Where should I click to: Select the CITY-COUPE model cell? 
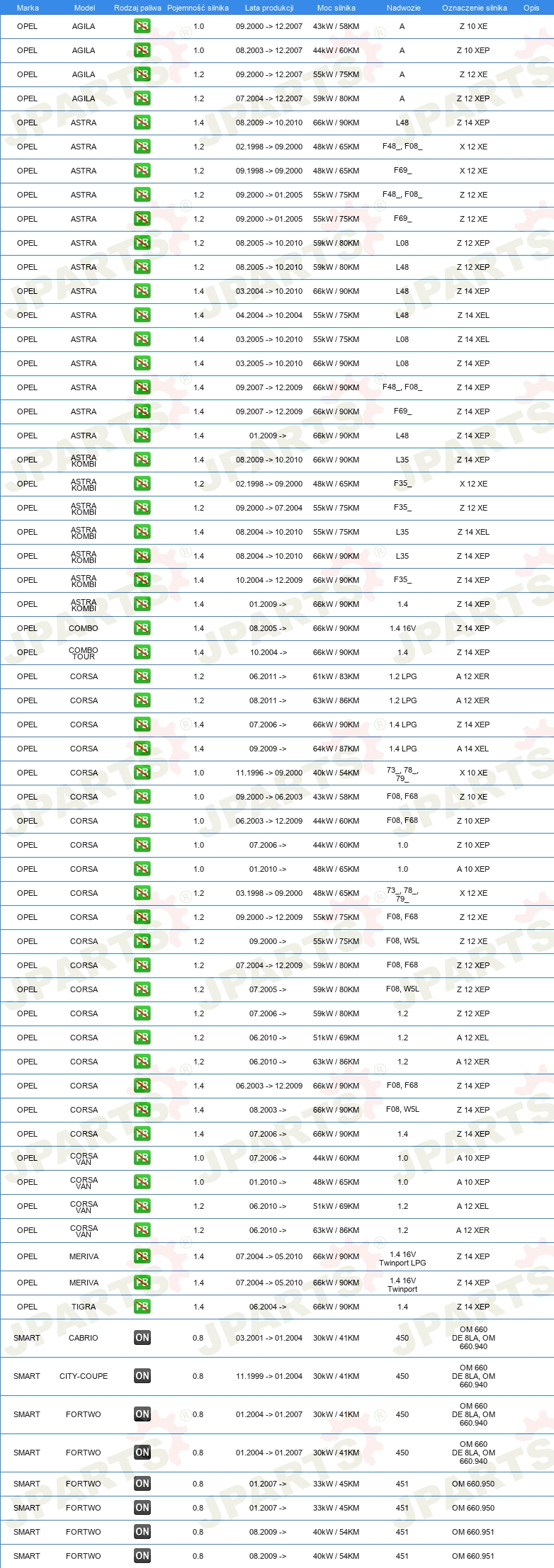coord(84,1376)
